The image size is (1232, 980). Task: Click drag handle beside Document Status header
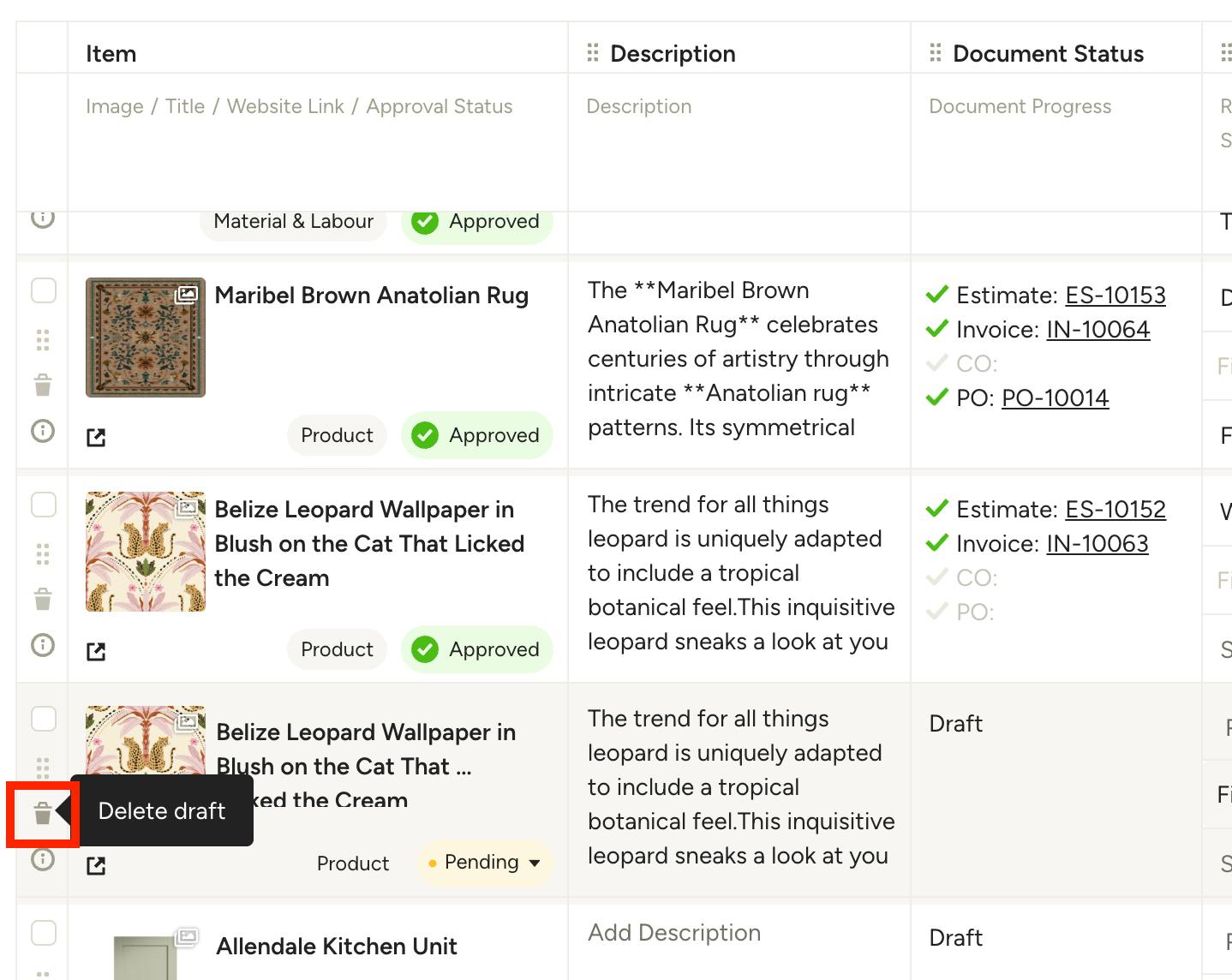(936, 53)
